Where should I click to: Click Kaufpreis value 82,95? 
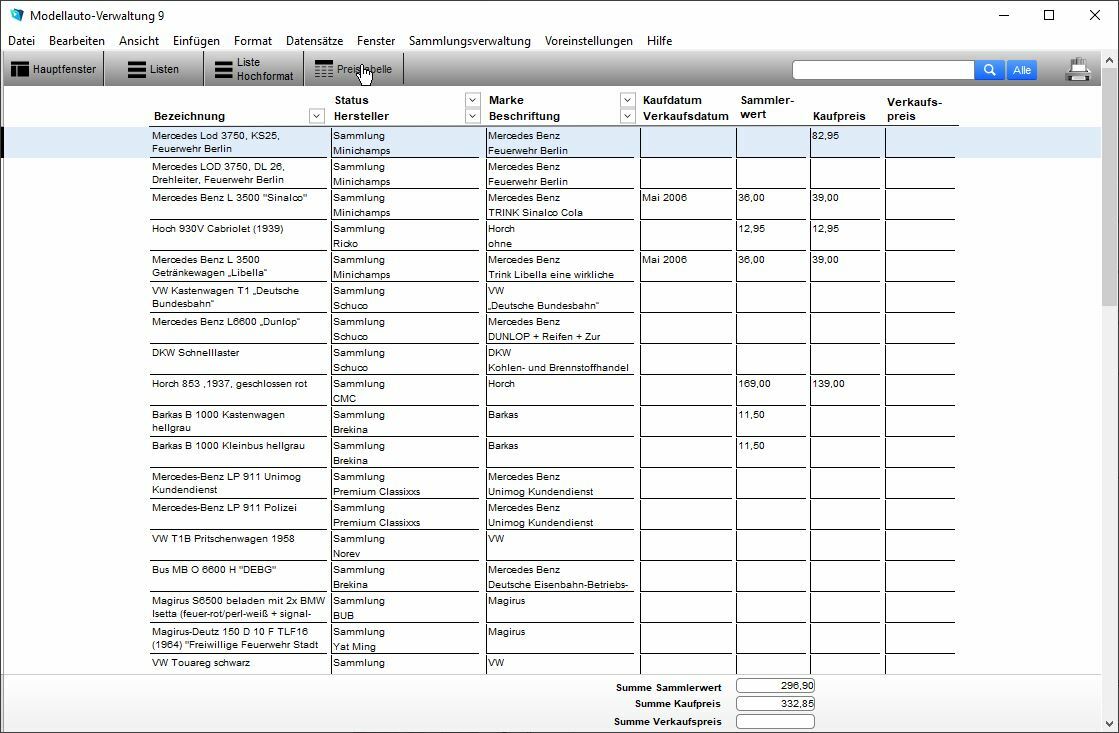826,136
